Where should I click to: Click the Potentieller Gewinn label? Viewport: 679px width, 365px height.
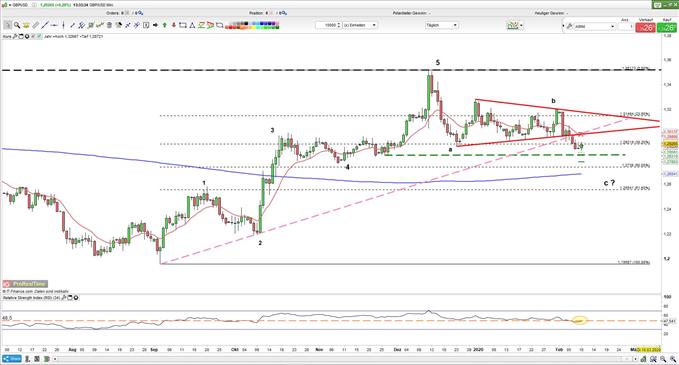point(409,13)
